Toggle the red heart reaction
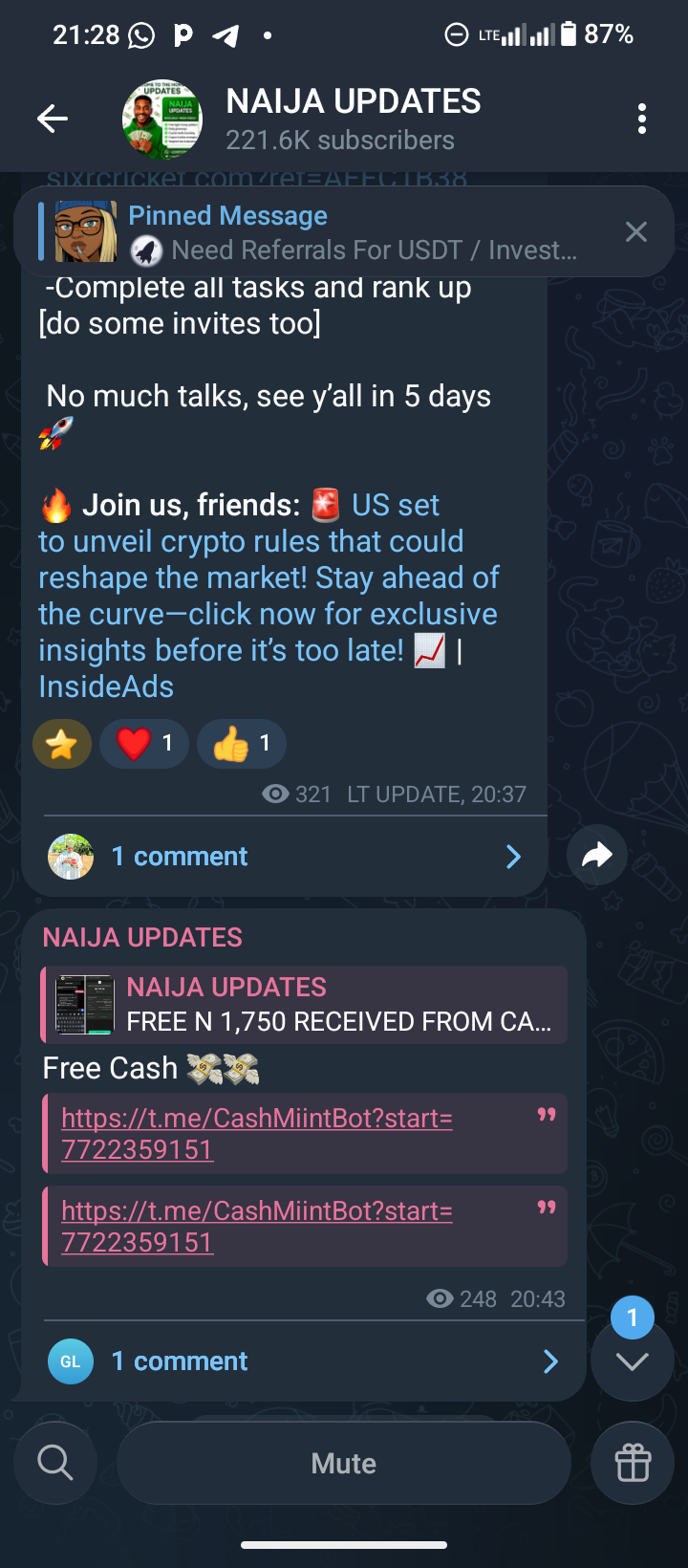688x1568 pixels. coord(144,743)
